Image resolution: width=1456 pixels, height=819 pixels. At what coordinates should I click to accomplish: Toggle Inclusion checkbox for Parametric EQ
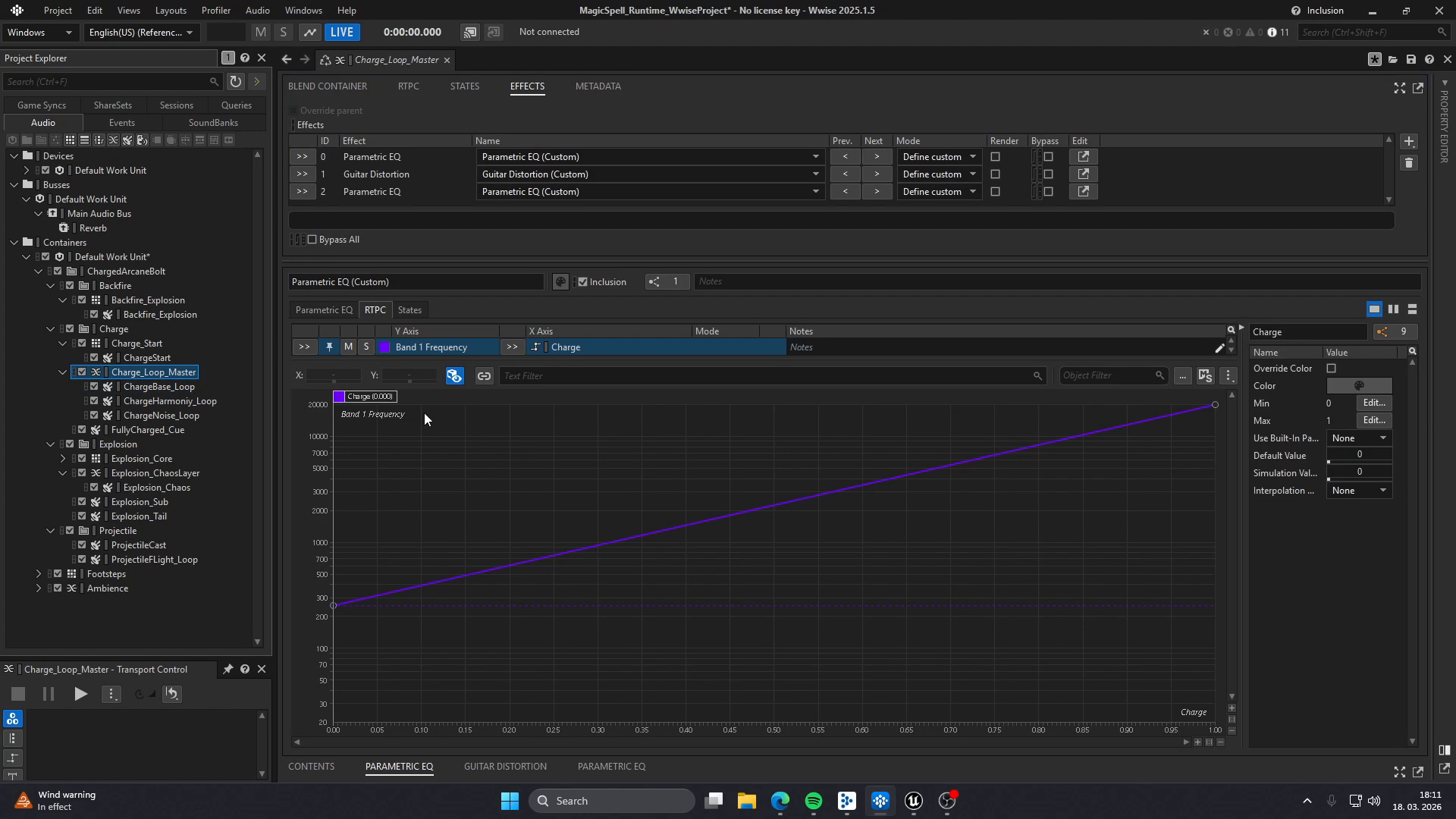pyautogui.click(x=583, y=282)
